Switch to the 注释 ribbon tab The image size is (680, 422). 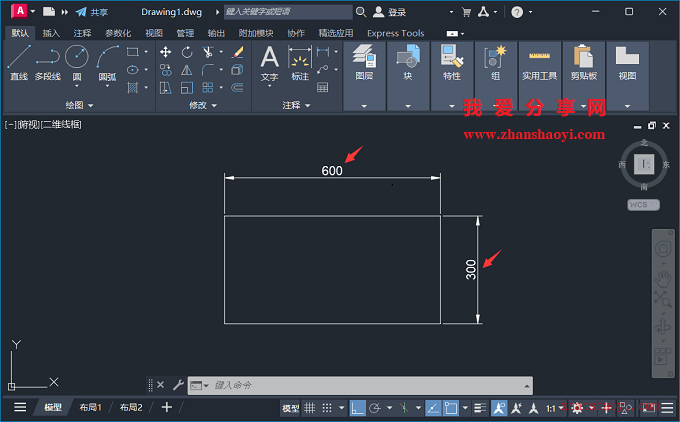point(82,33)
